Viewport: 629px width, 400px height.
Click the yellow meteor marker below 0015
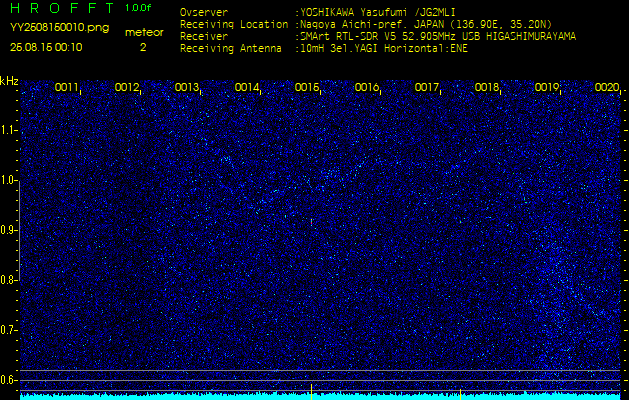click(x=311, y=392)
